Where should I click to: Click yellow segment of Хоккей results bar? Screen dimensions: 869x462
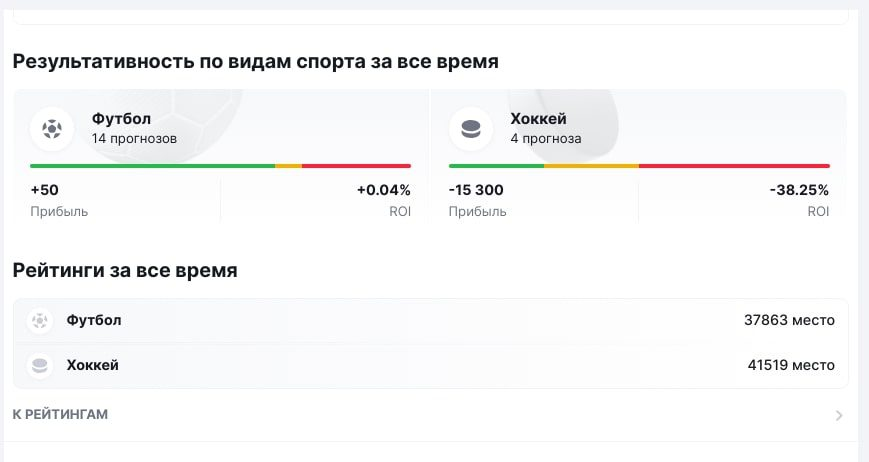click(x=591, y=166)
